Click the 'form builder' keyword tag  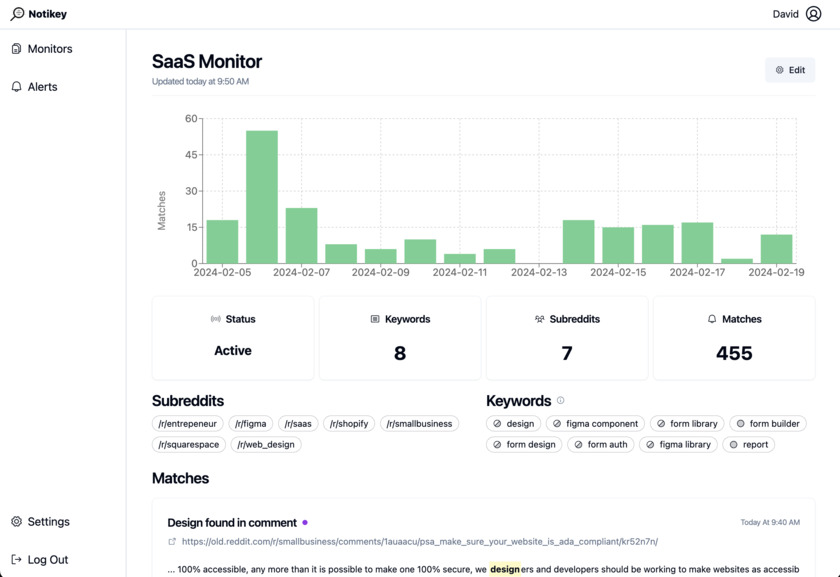pyautogui.click(x=767, y=424)
